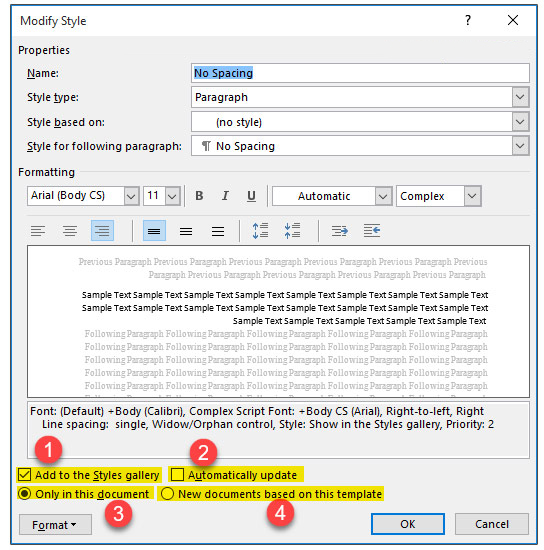Click the increase indent icon
The width and height of the screenshot is (544, 550).
click(x=372, y=231)
